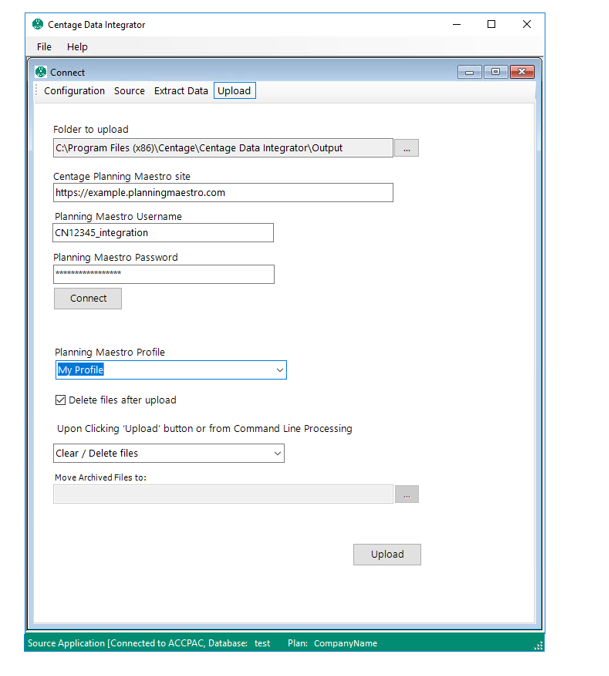609x676 pixels.
Task: Click the toolbar grip handle beside Configuration
Action: click(37, 91)
